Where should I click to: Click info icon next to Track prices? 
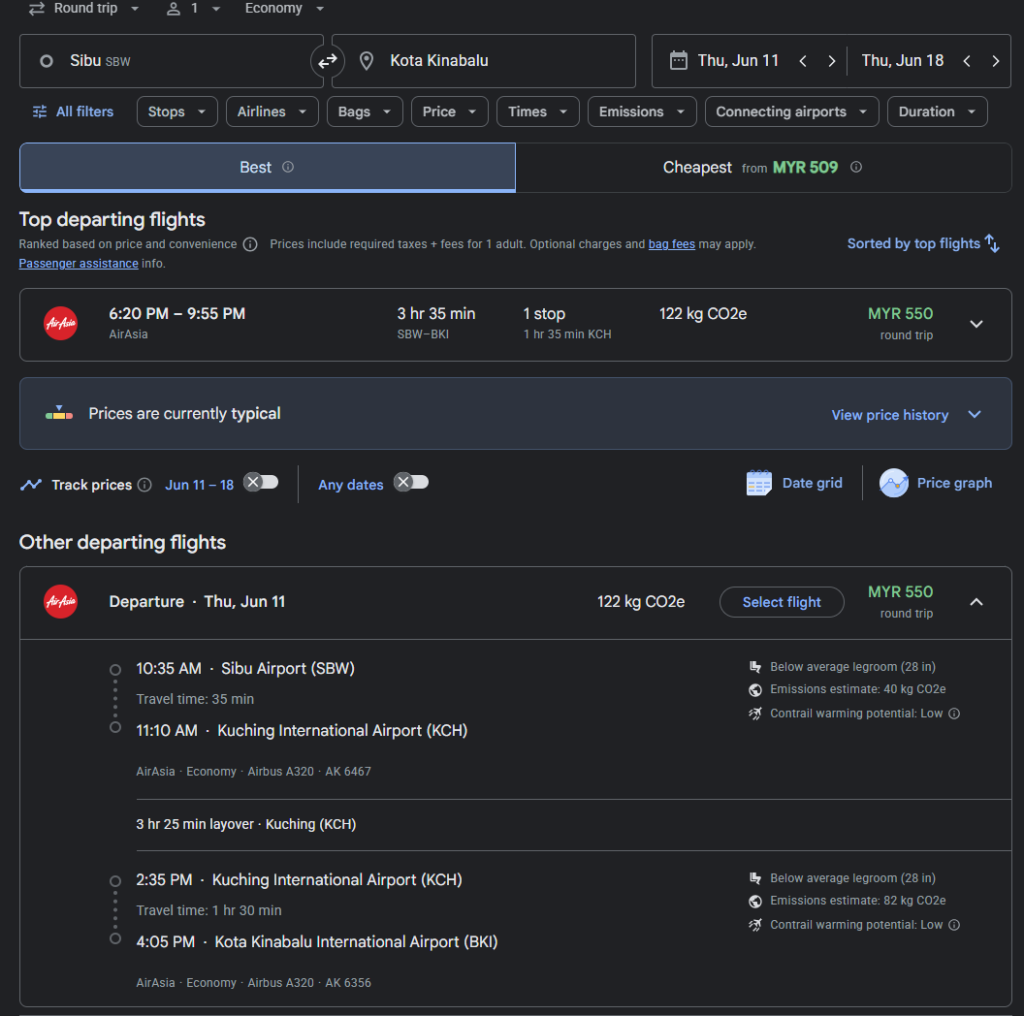pos(145,485)
